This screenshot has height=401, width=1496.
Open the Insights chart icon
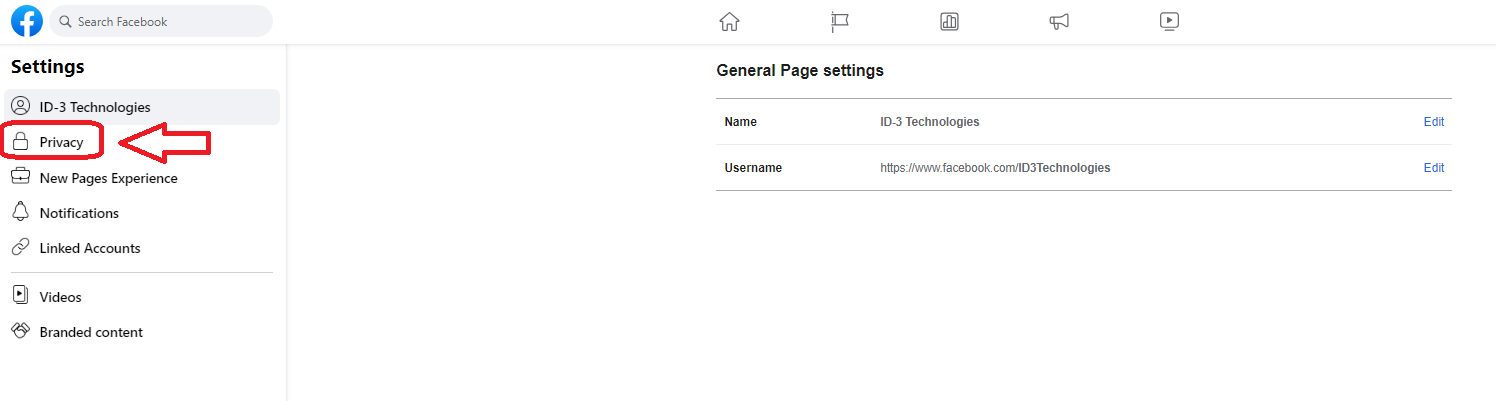point(950,21)
